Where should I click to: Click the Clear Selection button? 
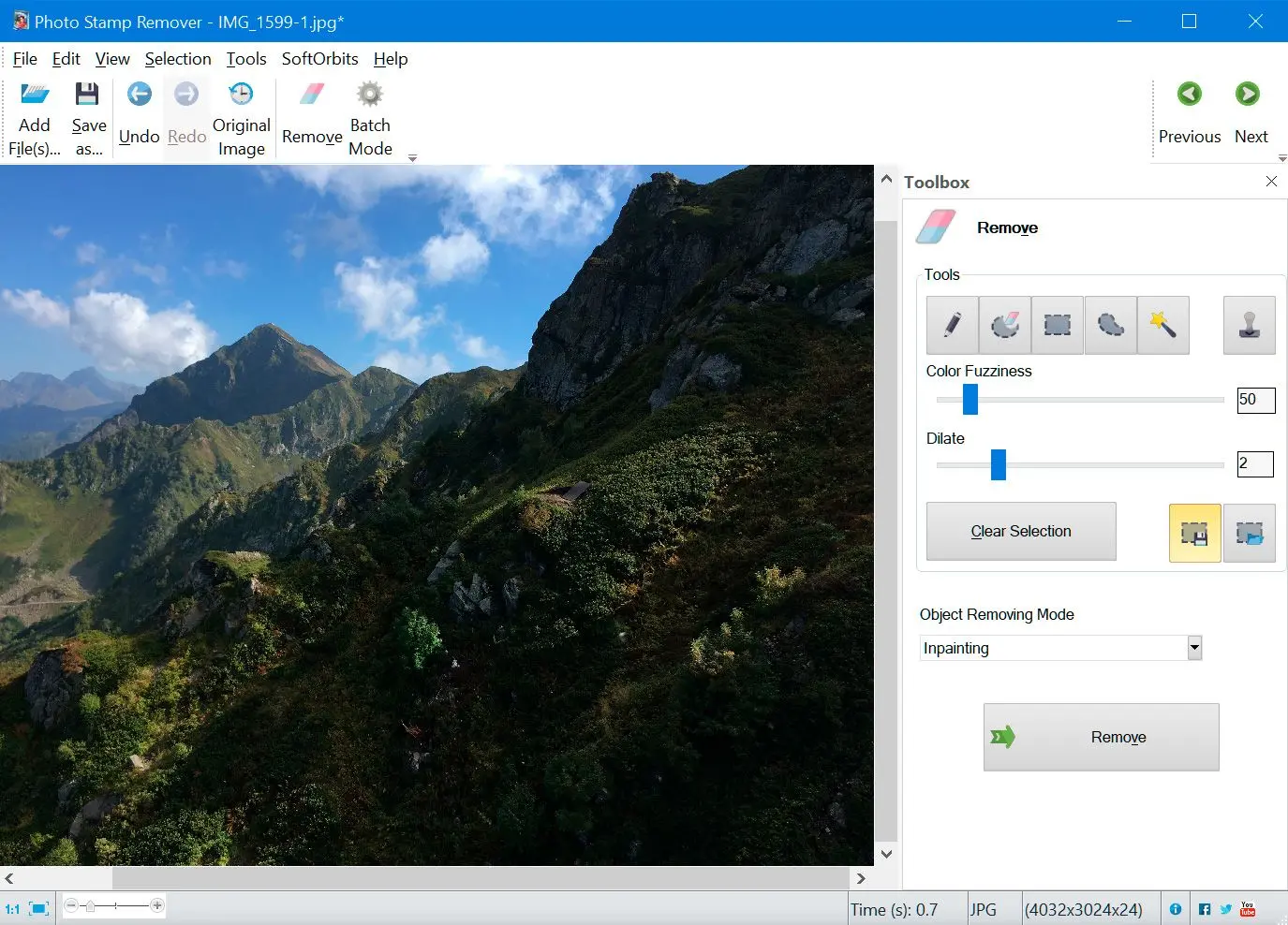coord(1021,532)
